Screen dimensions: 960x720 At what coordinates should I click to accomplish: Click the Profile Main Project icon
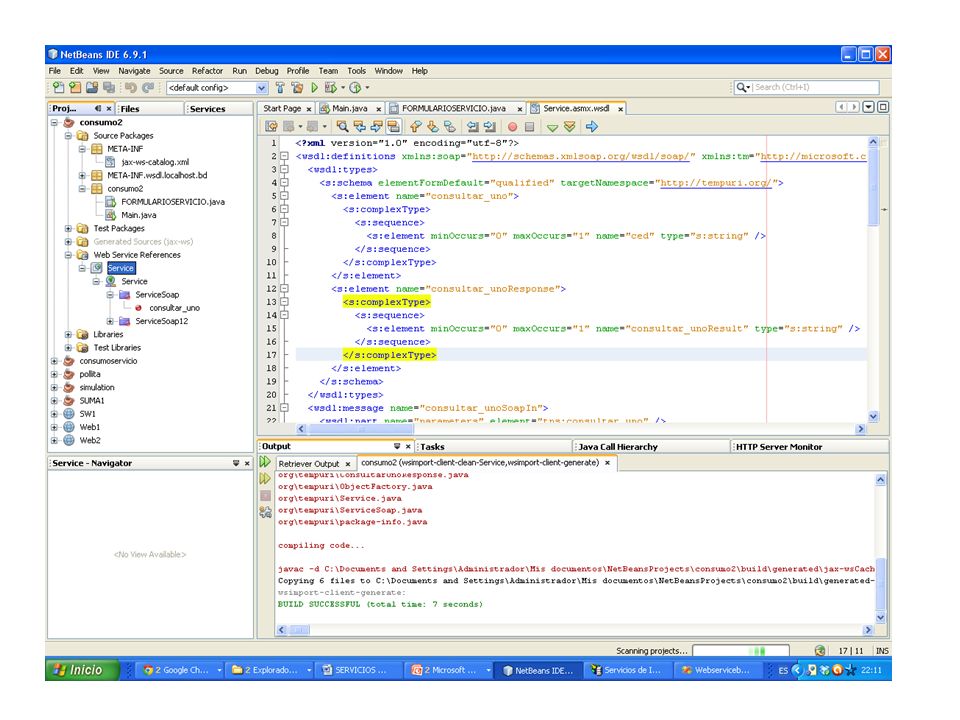tap(355, 88)
